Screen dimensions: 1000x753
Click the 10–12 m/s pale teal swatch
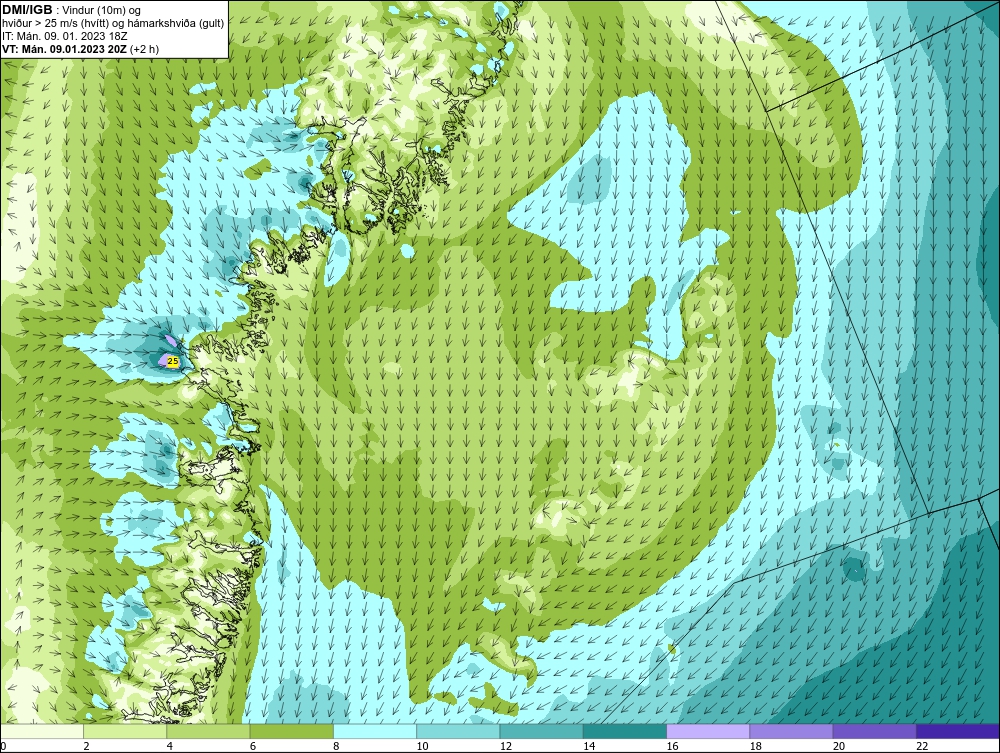pos(458,731)
